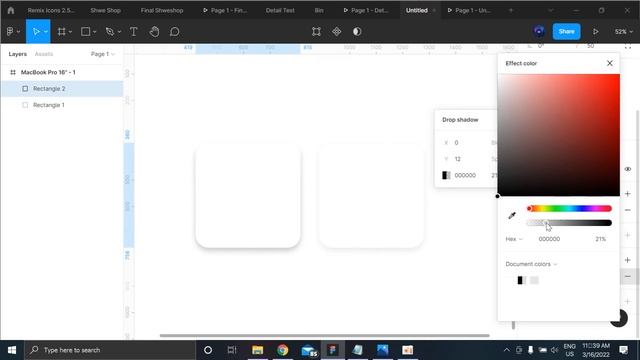Open Mail app from taskbar
Screen dimensions: 640x360
coord(309,350)
